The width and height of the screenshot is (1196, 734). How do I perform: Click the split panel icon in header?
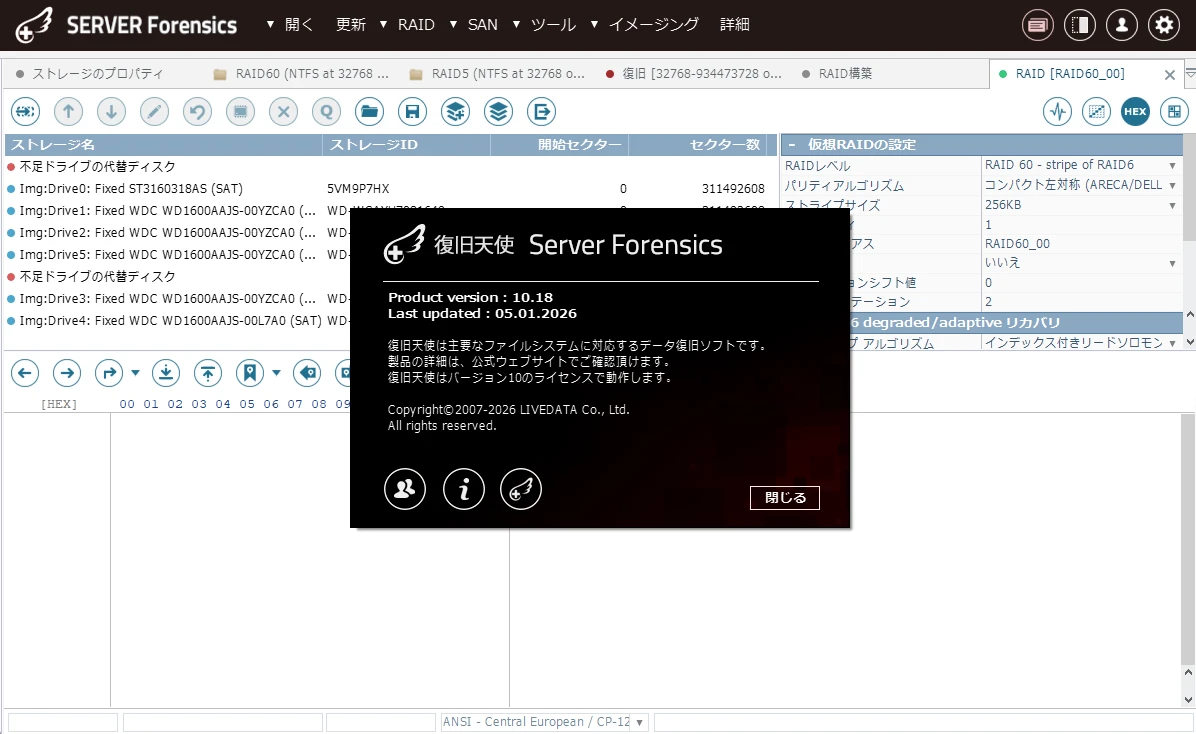[x=1079, y=25]
